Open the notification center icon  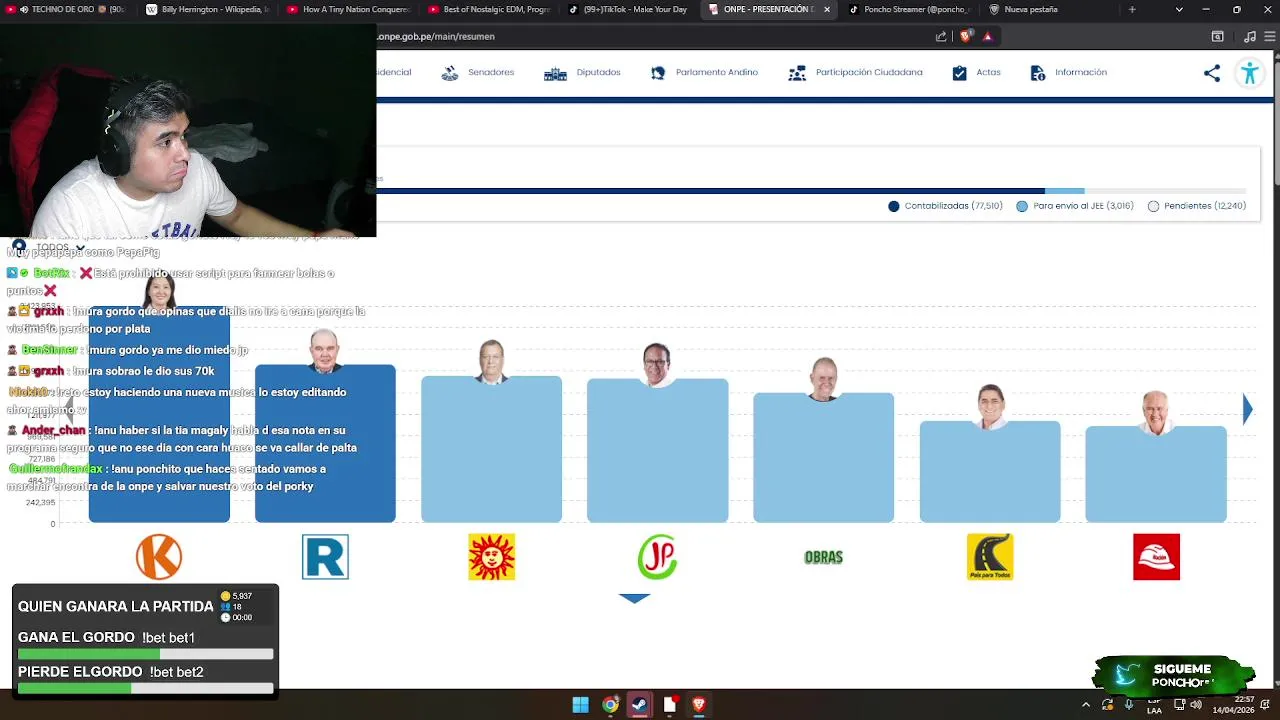point(1265,705)
